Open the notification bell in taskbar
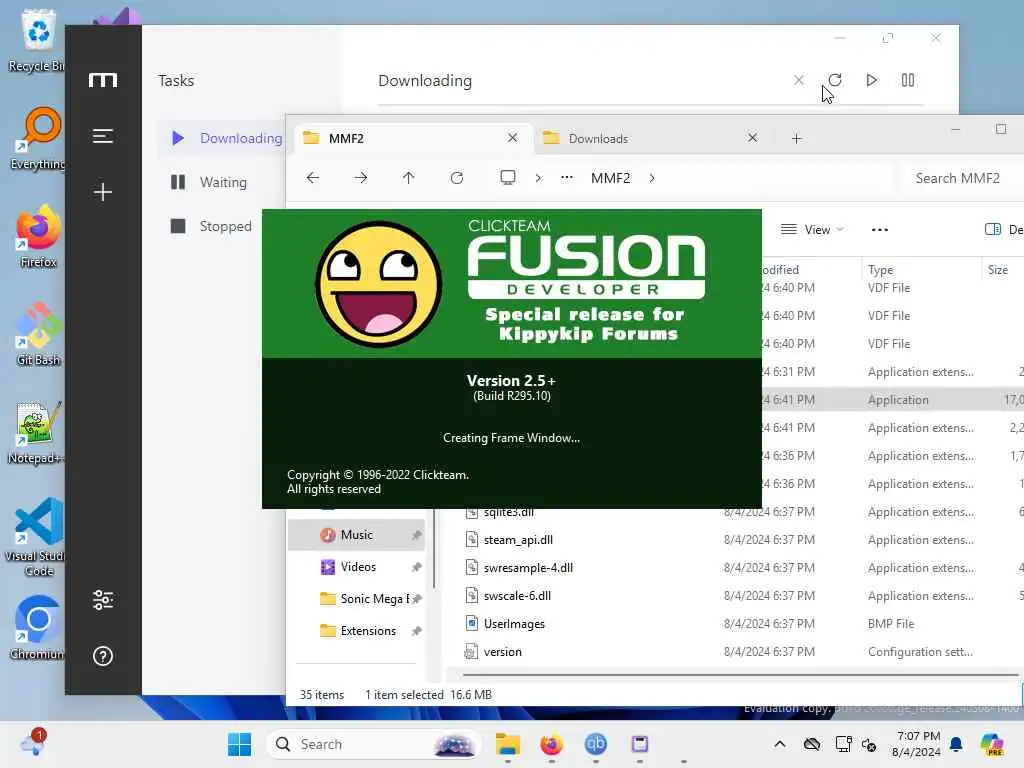Image resolution: width=1024 pixels, height=768 pixels. 956,744
